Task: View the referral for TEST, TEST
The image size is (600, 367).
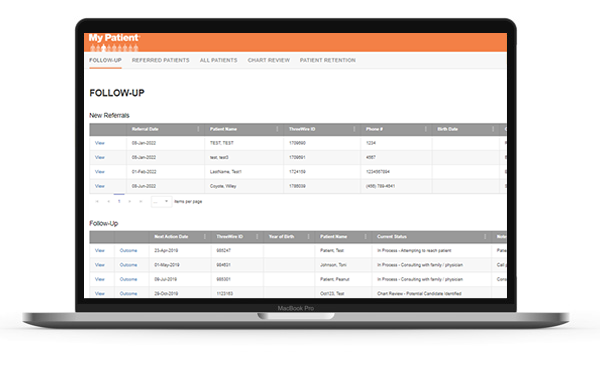Action: [99, 143]
